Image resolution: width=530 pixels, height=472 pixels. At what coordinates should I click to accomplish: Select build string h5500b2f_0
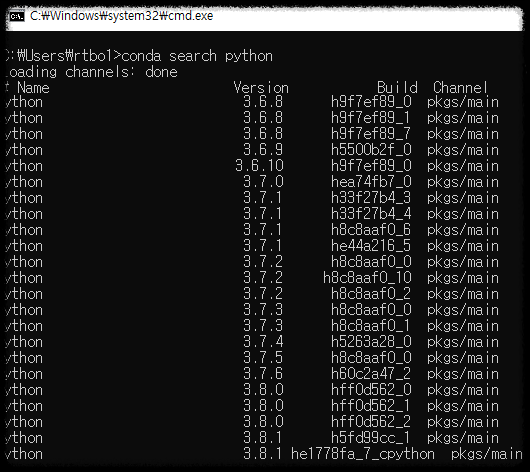pos(371,150)
